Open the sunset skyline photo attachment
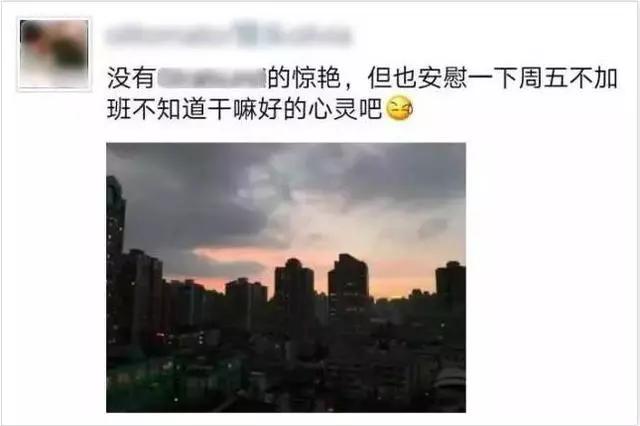This screenshot has width=640, height=426. 286,277
